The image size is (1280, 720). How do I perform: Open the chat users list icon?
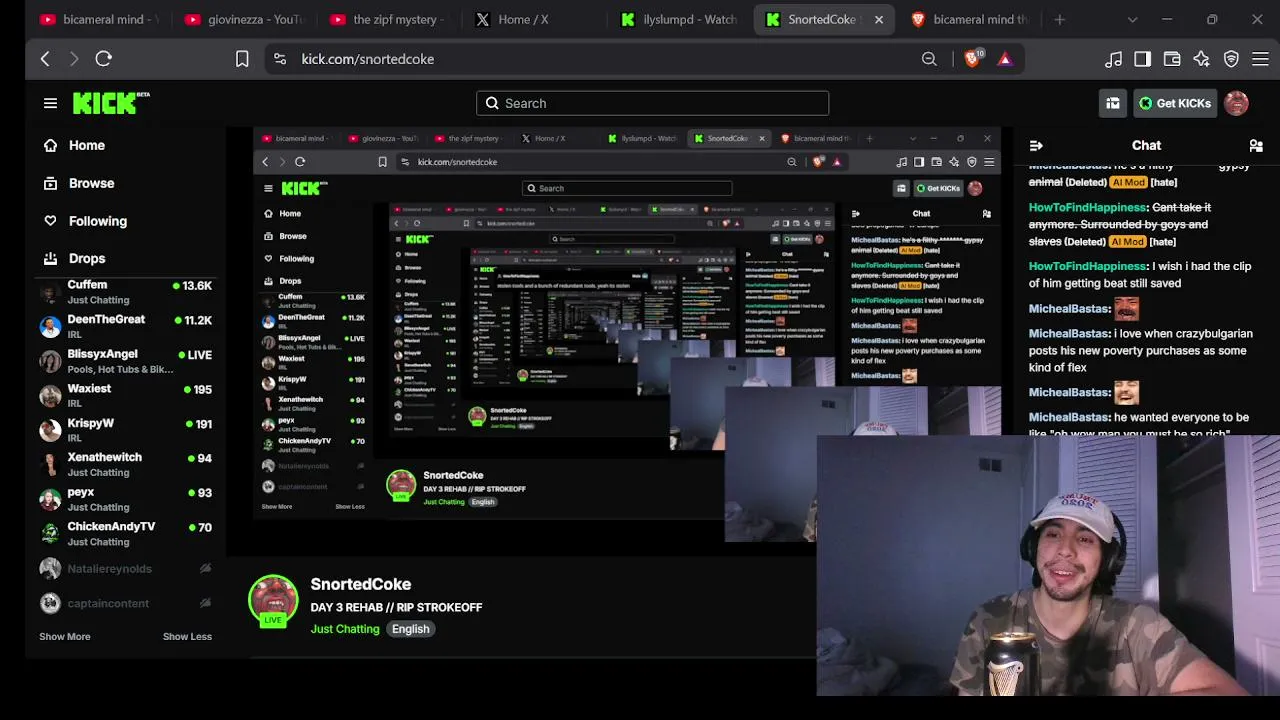point(1256,145)
